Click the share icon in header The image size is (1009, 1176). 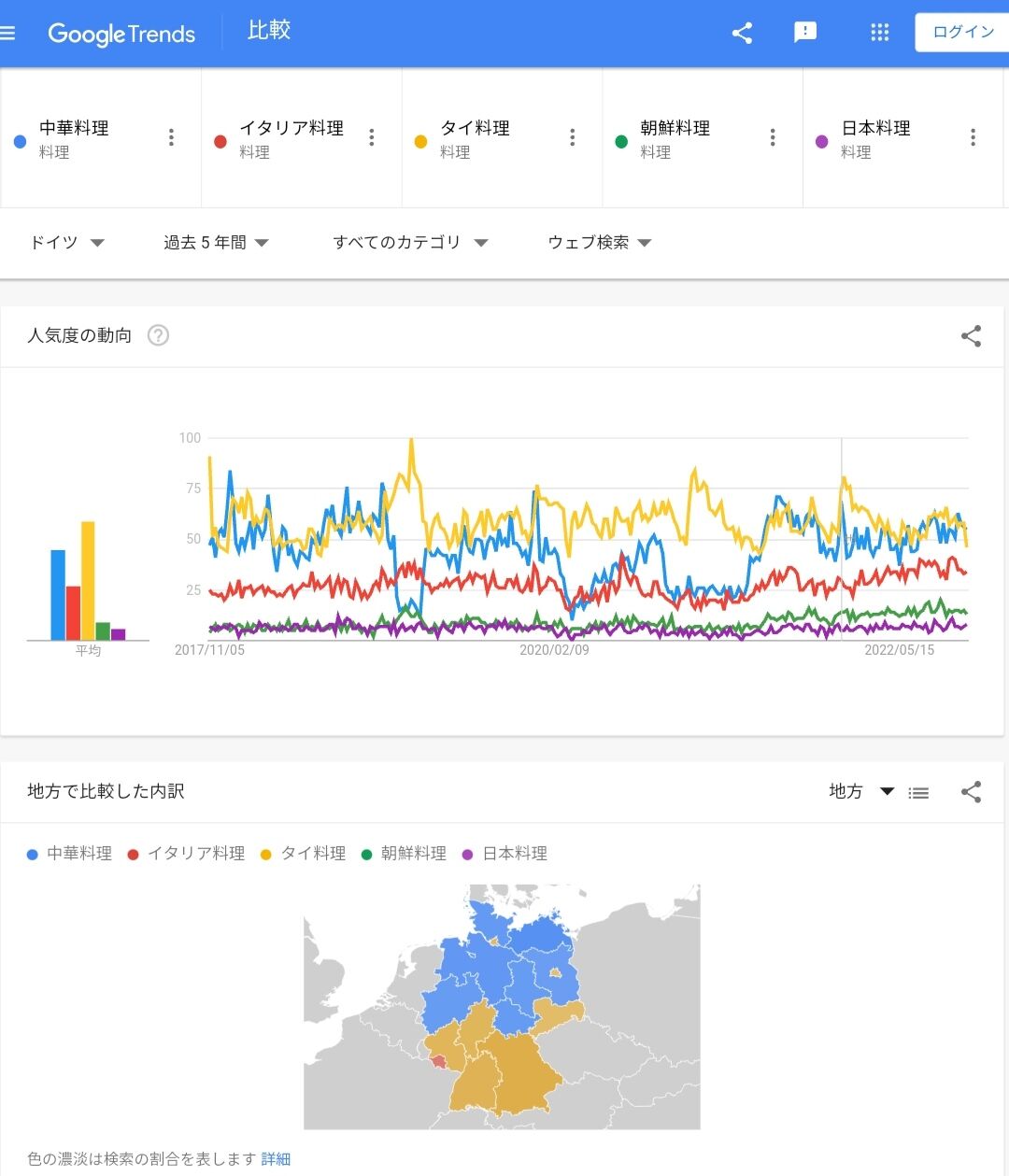coord(742,33)
